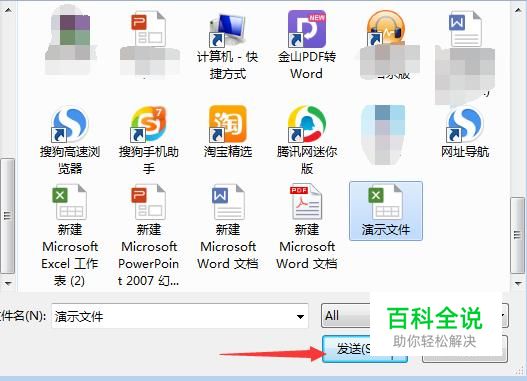Image resolution: width=527 pixels, height=381 pixels.
Task: Select the 演示文件 Excel file
Action: [386, 211]
